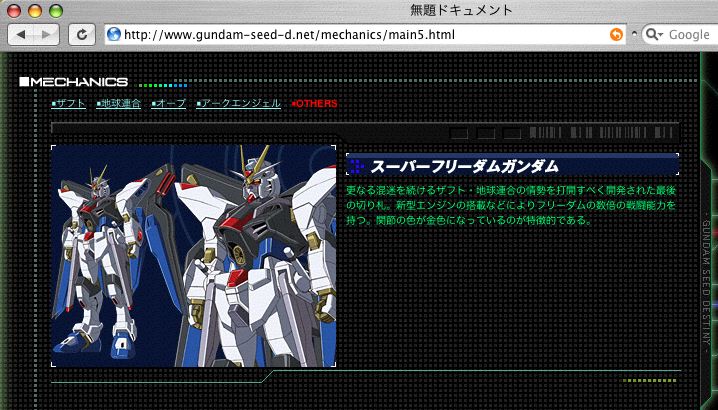The image size is (718, 410).
Task: Click the URL address bar text
Action: pyautogui.click(x=289, y=35)
